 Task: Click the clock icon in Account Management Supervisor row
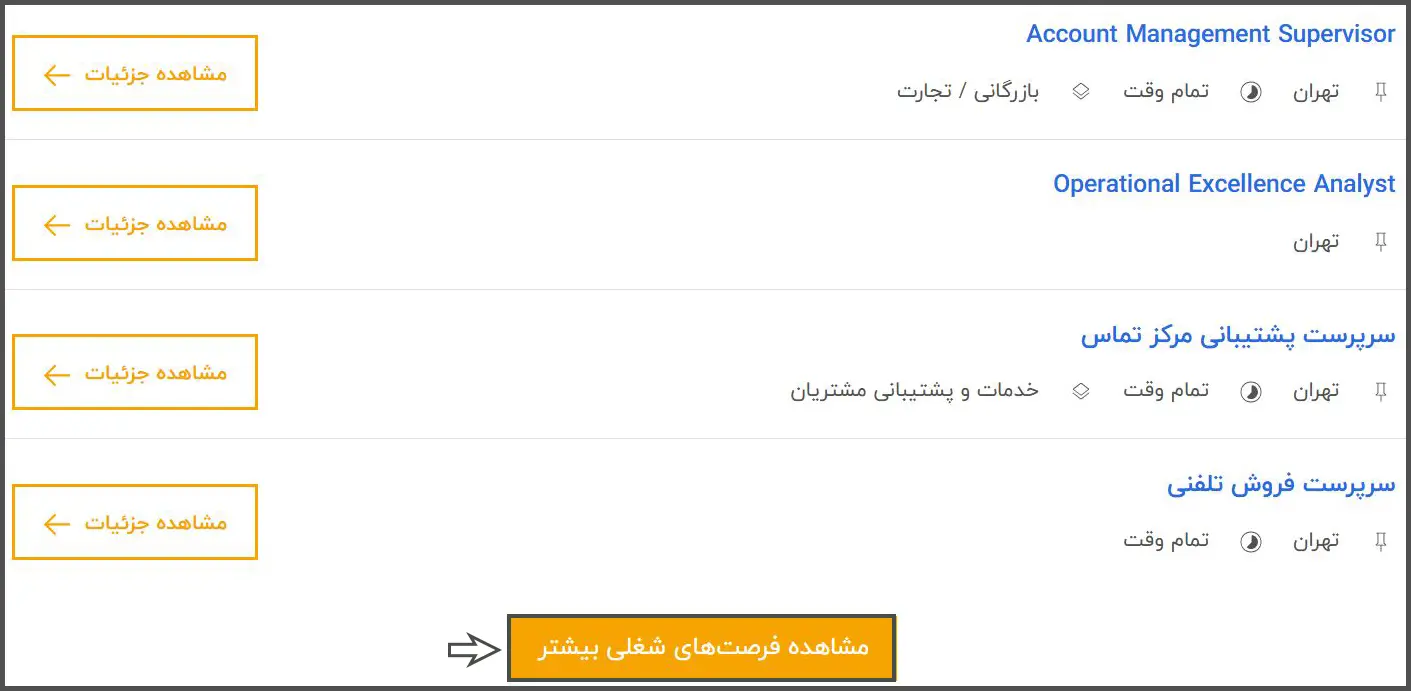(x=1251, y=92)
